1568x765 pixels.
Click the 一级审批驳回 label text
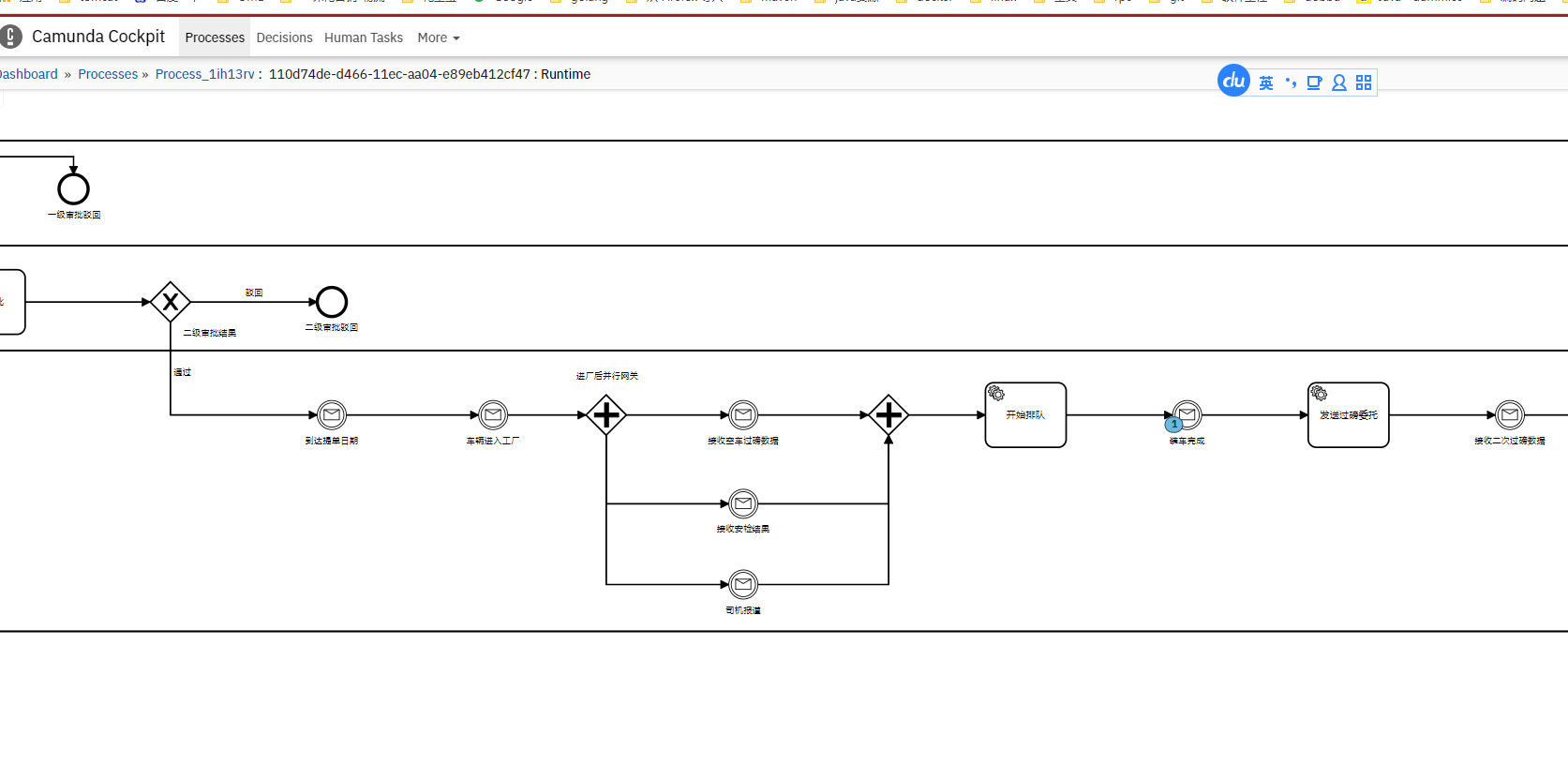74,215
